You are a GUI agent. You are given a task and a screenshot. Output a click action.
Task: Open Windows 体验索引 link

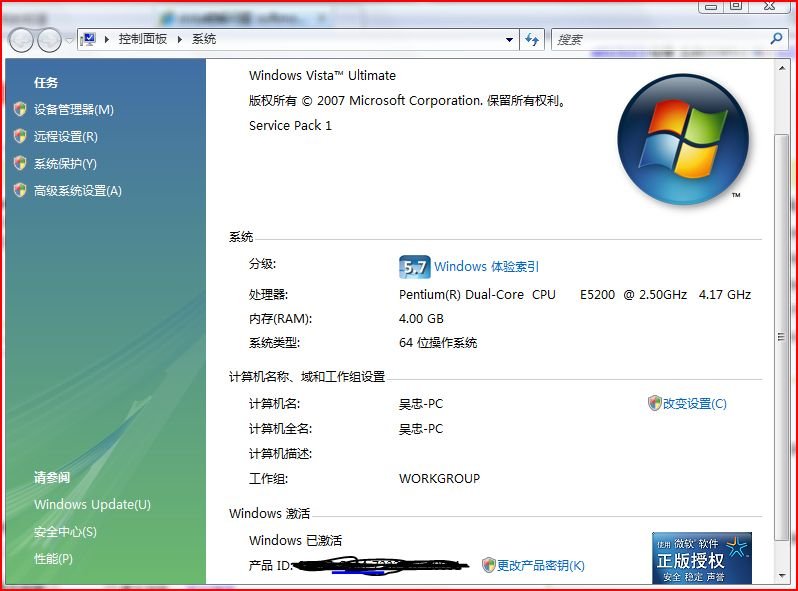click(x=486, y=266)
